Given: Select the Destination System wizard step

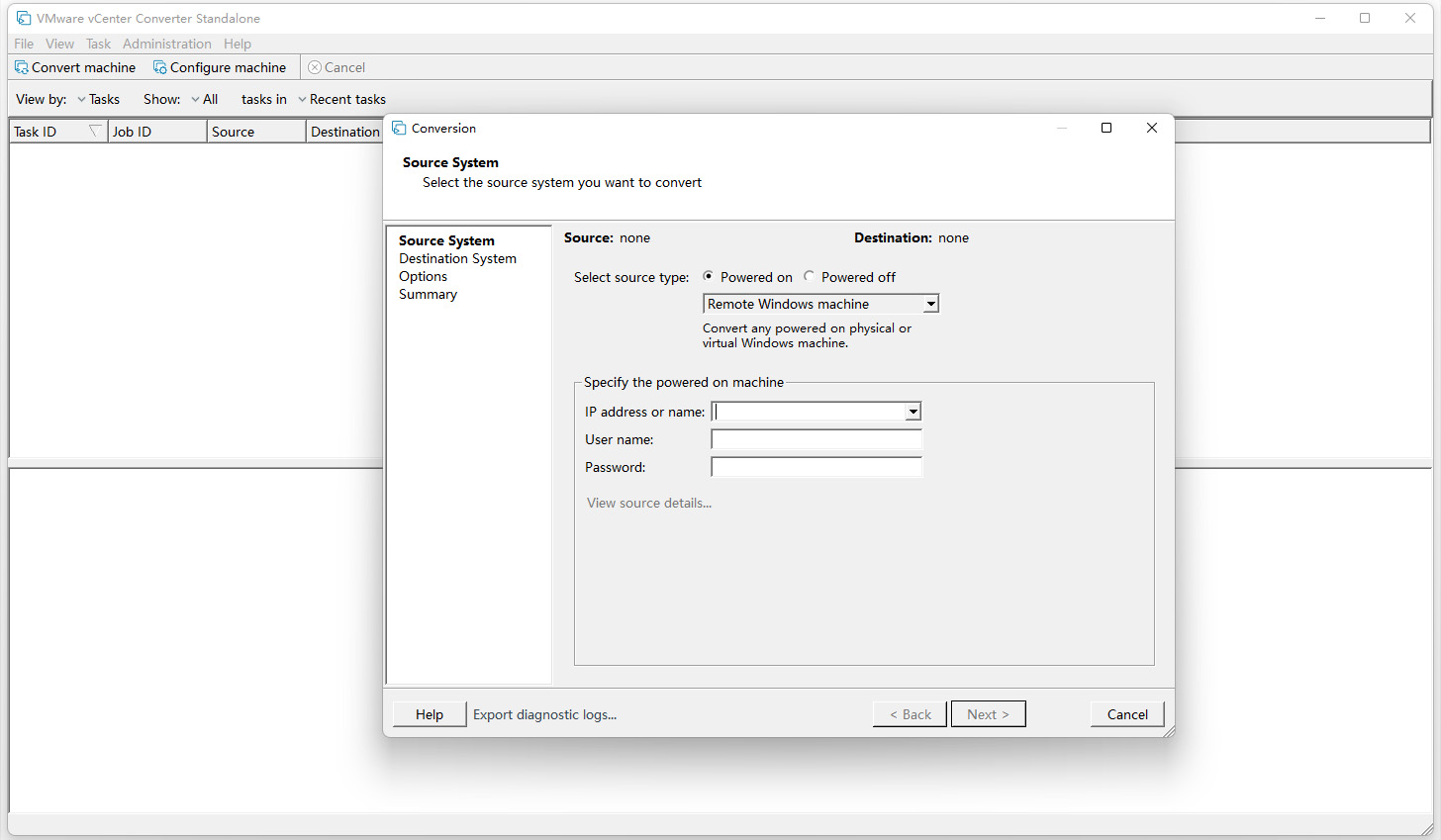Looking at the screenshot, I should (457, 258).
